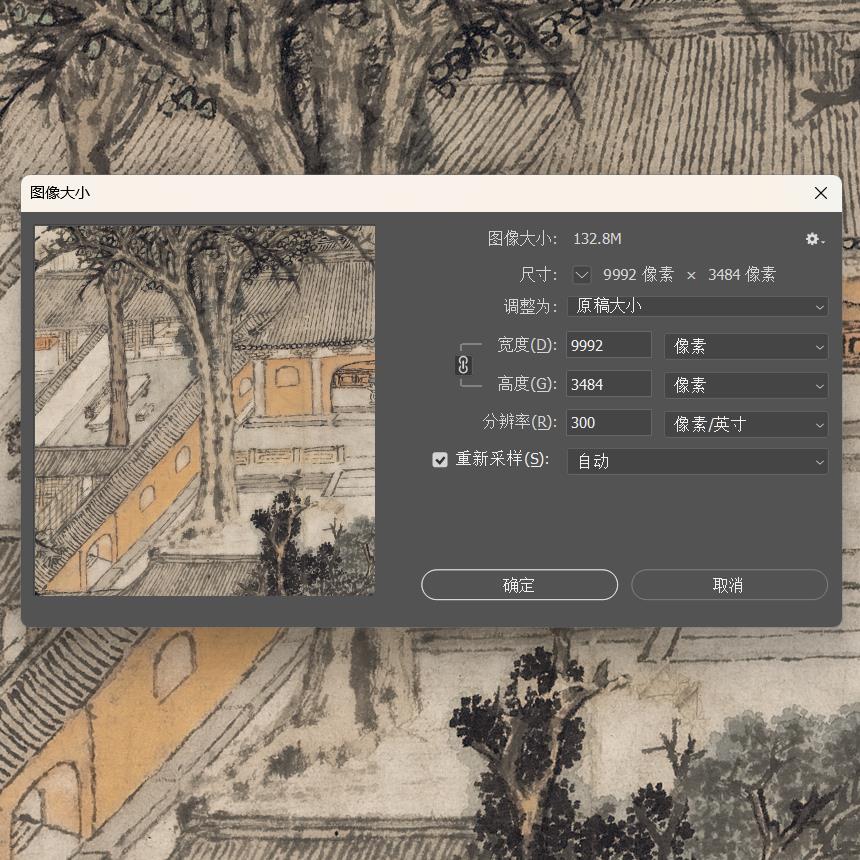Screen dimensions: 860x860
Task: Click the 图像大小 title bar text
Action: [60, 193]
